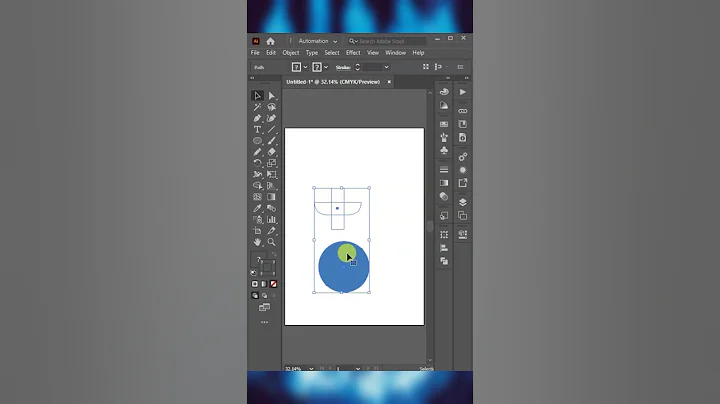Image resolution: width=720 pixels, height=404 pixels.
Task: Select the Scale tool
Action: 271,163
